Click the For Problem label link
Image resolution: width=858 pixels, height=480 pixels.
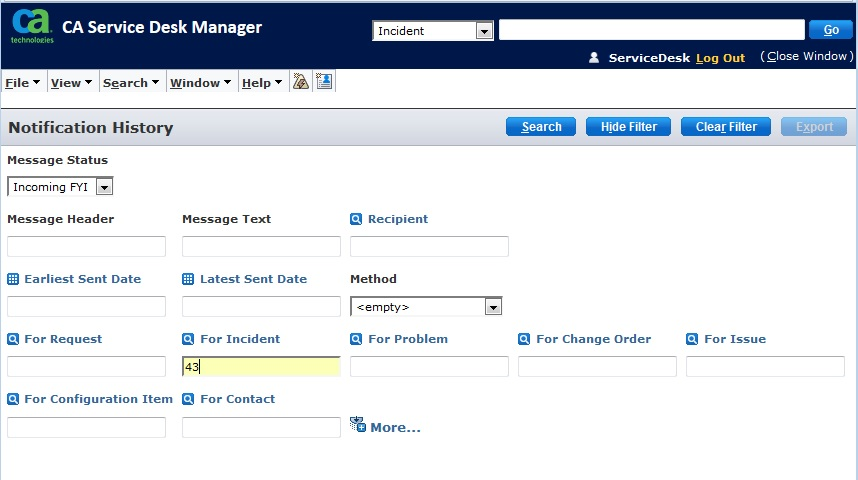tap(408, 339)
